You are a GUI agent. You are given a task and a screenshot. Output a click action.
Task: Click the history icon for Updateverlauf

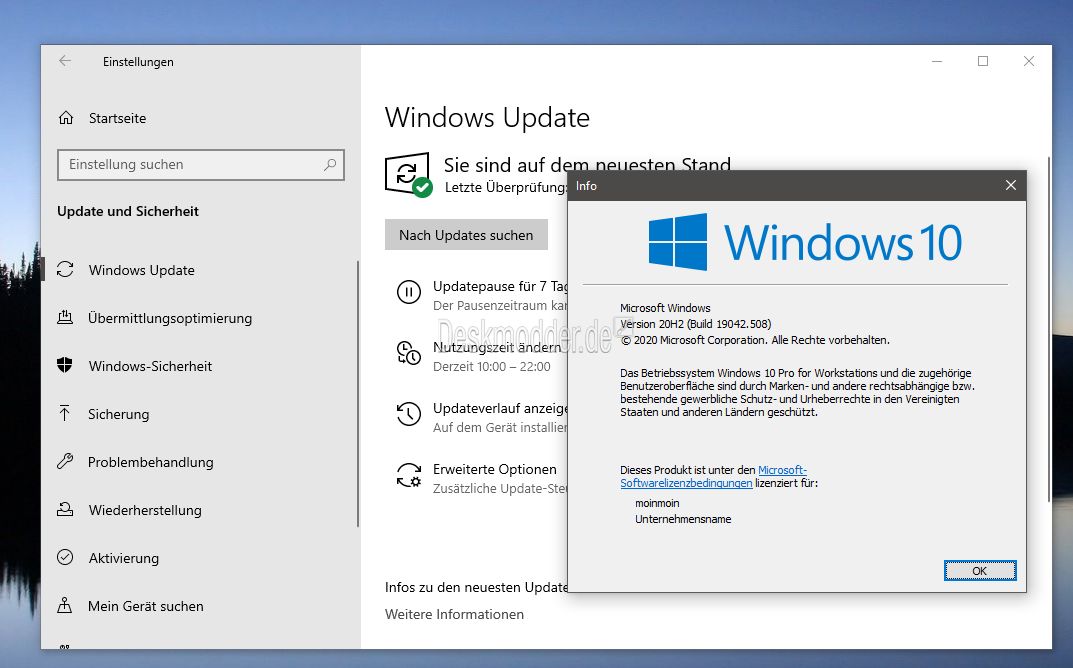coord(409,414)
